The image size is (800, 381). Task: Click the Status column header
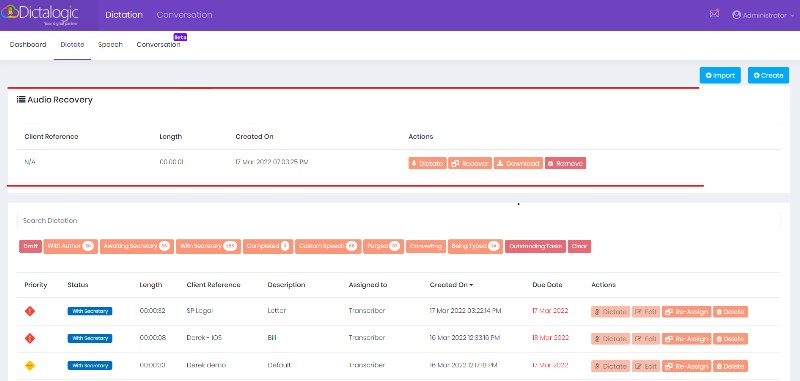[x=78, y=285]
